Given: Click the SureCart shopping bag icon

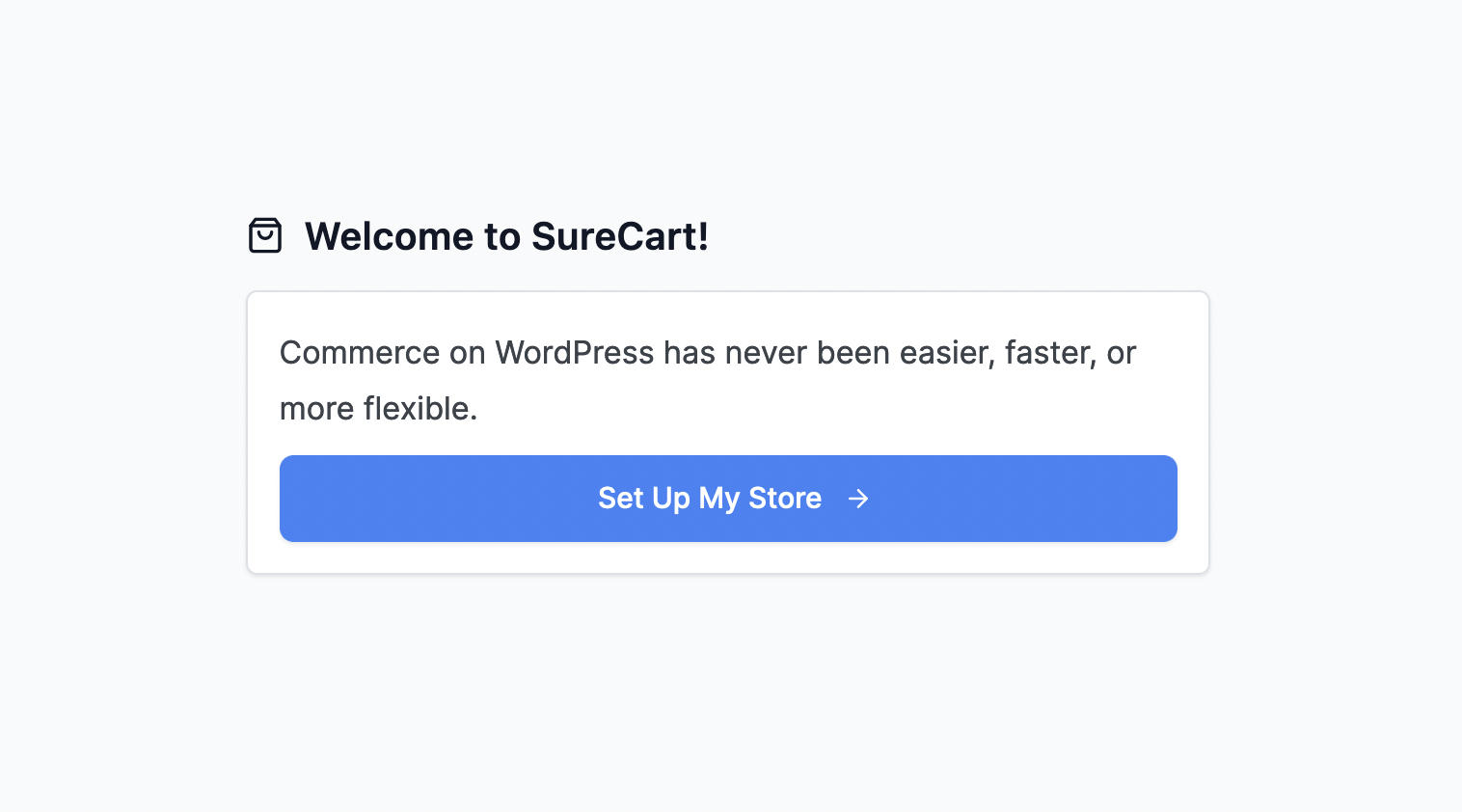Looking at the screenshot, I should tap(265, 236).
